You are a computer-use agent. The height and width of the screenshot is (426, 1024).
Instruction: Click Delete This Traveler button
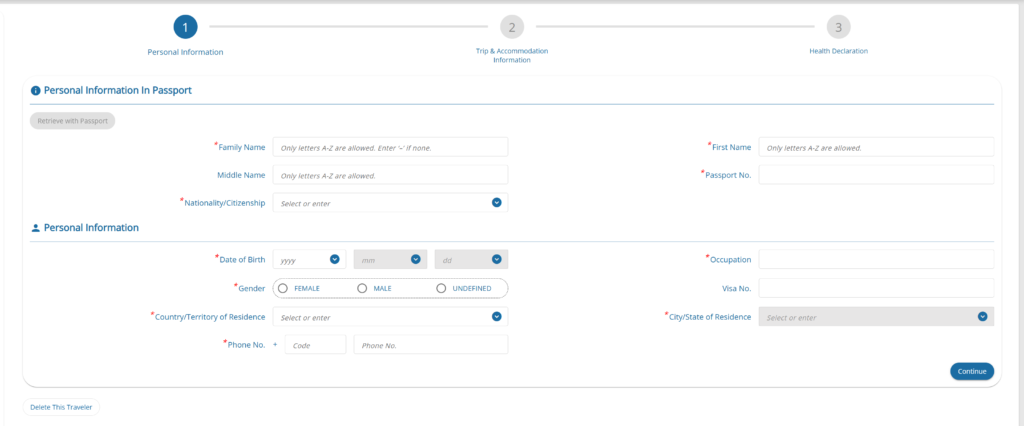(61, 407)
